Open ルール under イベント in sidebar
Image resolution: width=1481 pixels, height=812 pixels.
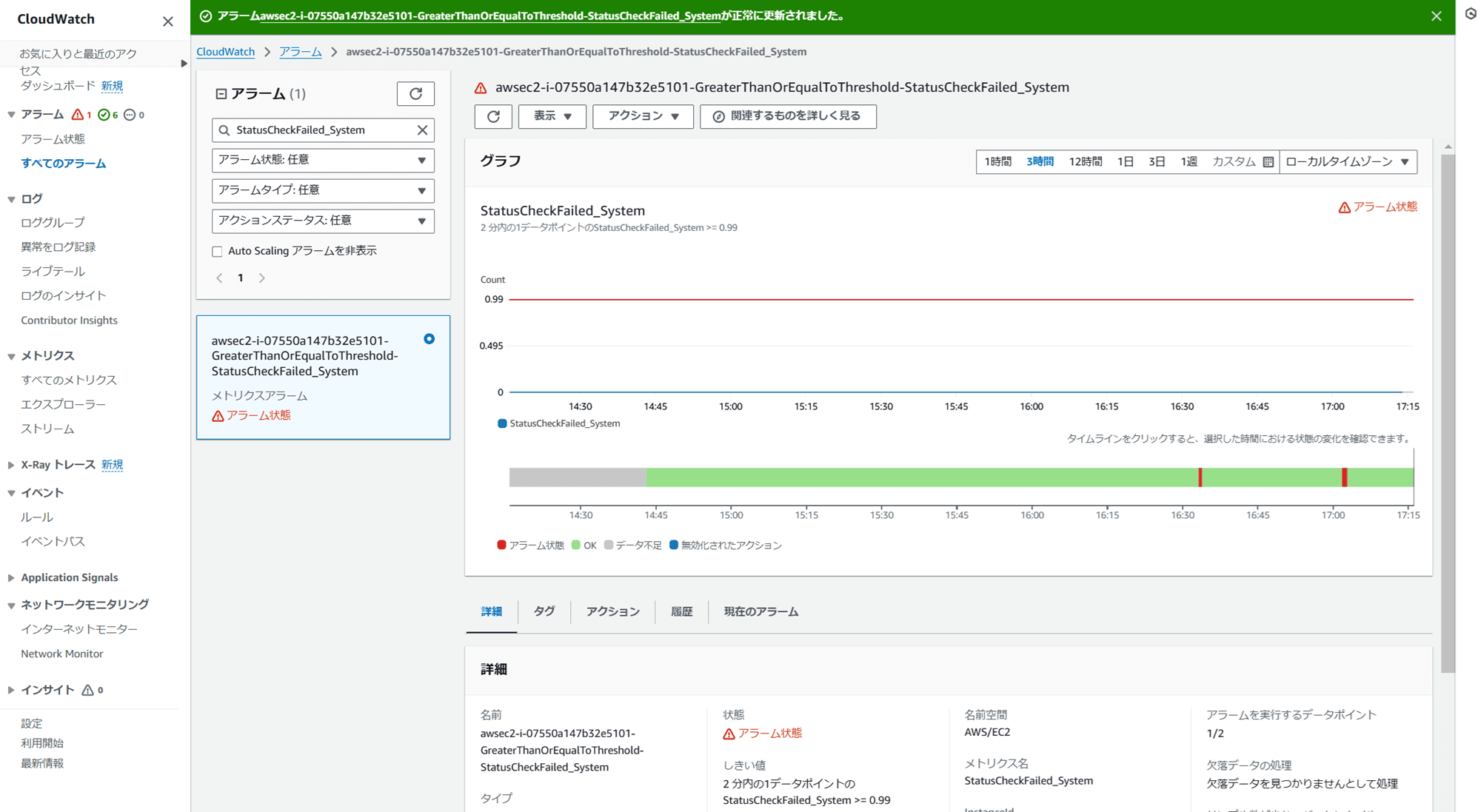(37, 517)
